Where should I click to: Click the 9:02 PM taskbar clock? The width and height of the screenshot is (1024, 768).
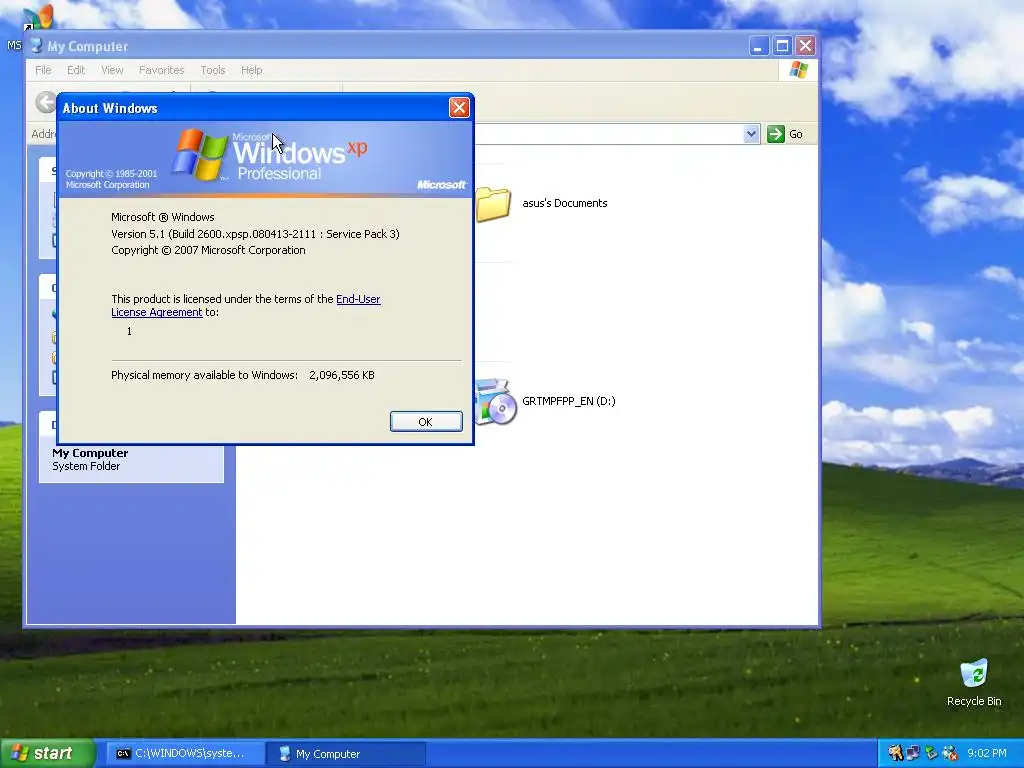987,753
